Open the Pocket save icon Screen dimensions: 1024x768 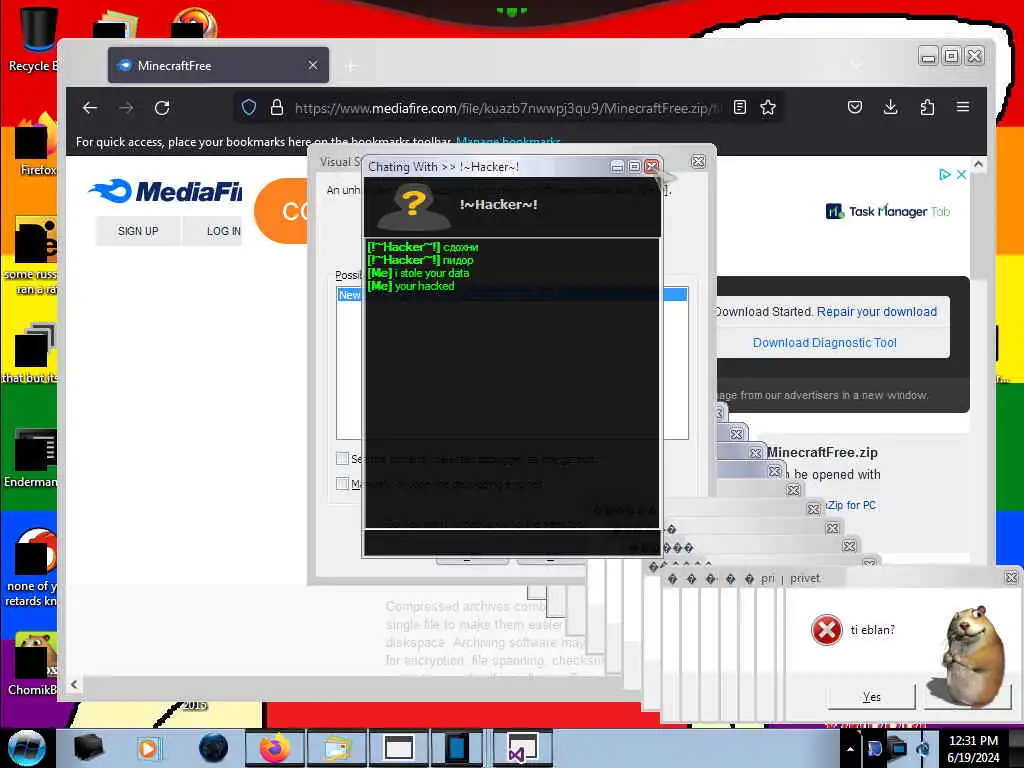click(855, 107)
